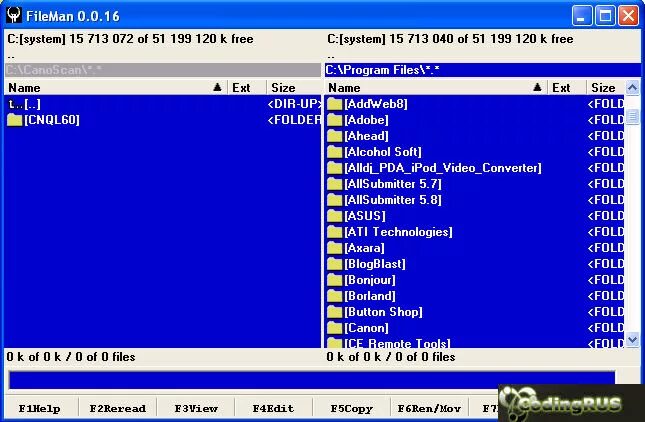Click the Borland folder icon

(x=334, y=296)
